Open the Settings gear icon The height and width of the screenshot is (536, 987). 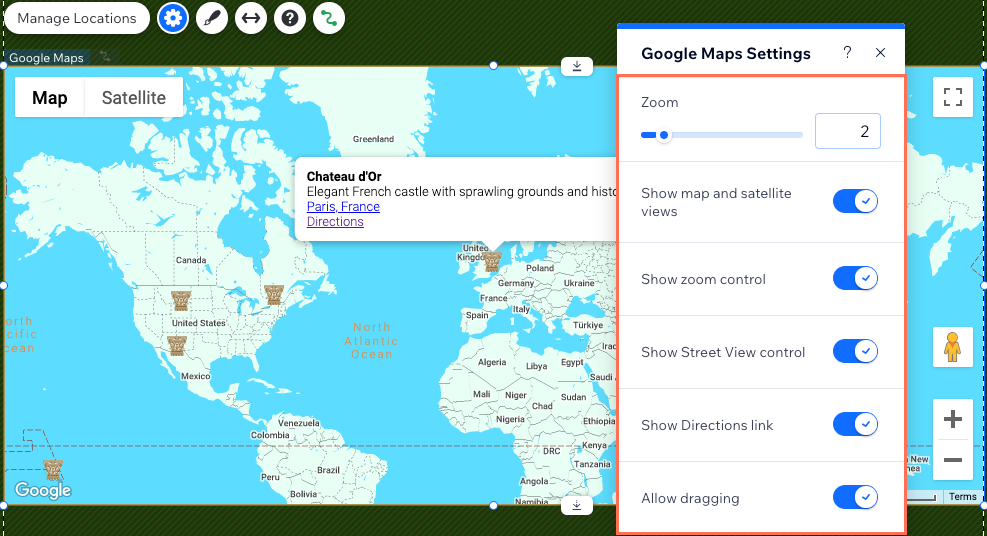[x=172, y=18]
